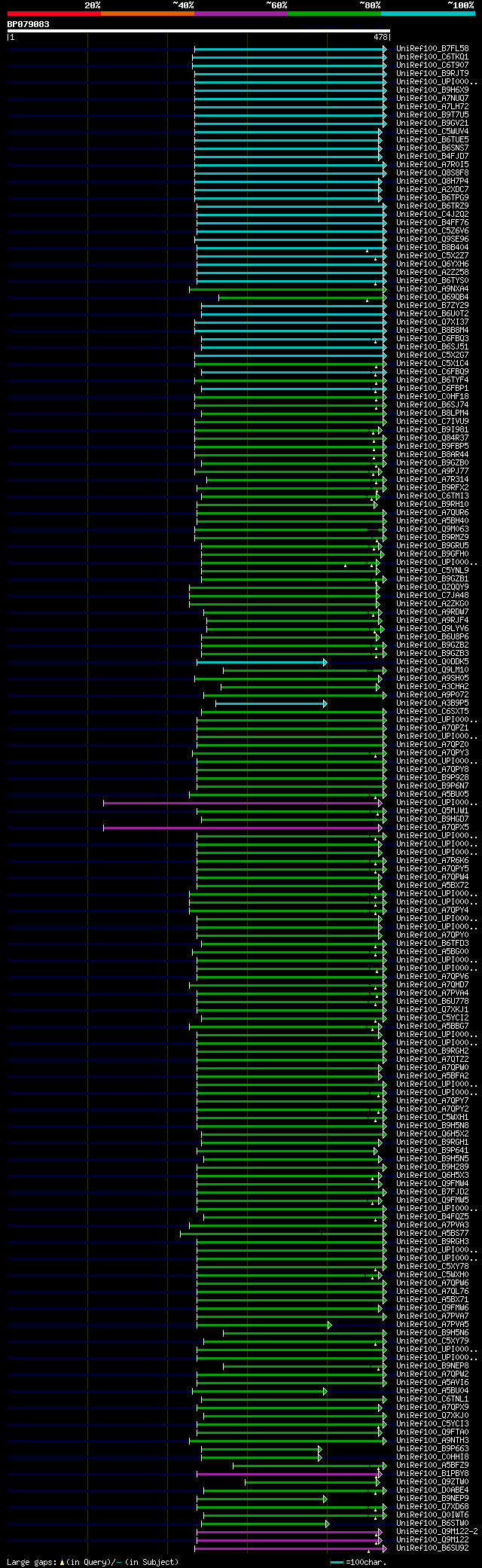
Task: Open hit UniRef100_B8LPM4
Action: [x=432, y=413]
